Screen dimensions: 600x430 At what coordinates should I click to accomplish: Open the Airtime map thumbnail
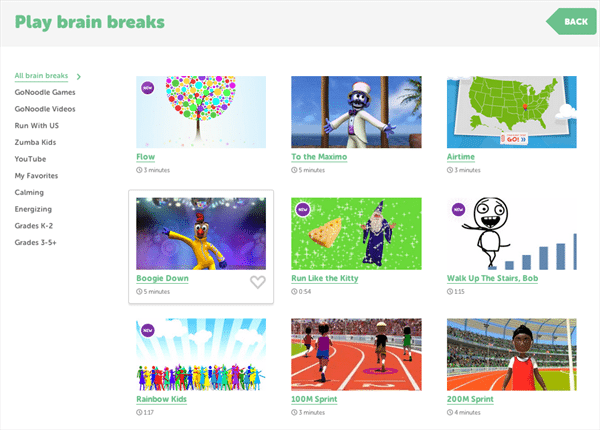tap(512, 112)
